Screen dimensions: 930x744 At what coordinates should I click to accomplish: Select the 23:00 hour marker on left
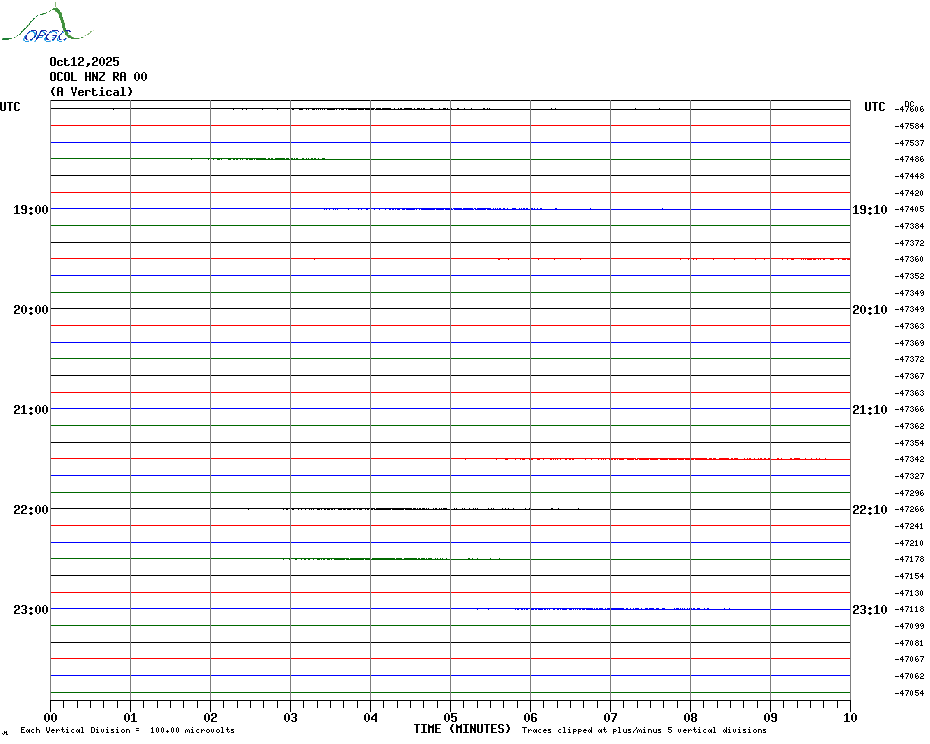point(30,610)
